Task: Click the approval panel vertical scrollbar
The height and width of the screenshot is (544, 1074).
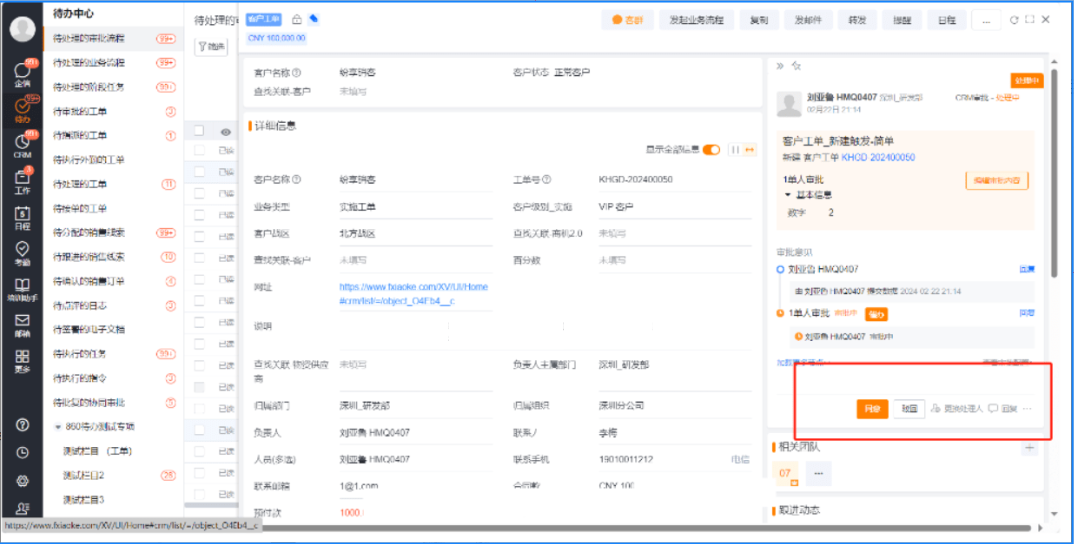Action: point(1056,171)
